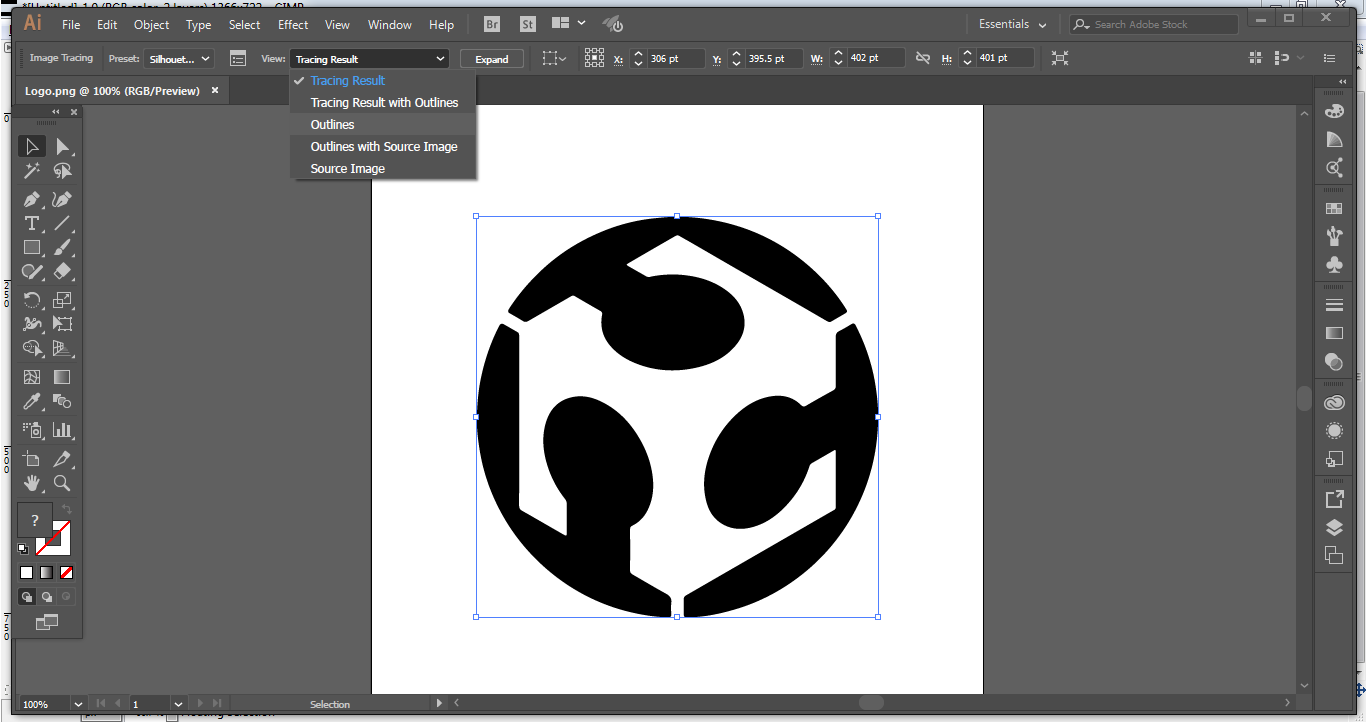Choose Source Image view option
This screenshot has width=1366, height=722.
384,169
